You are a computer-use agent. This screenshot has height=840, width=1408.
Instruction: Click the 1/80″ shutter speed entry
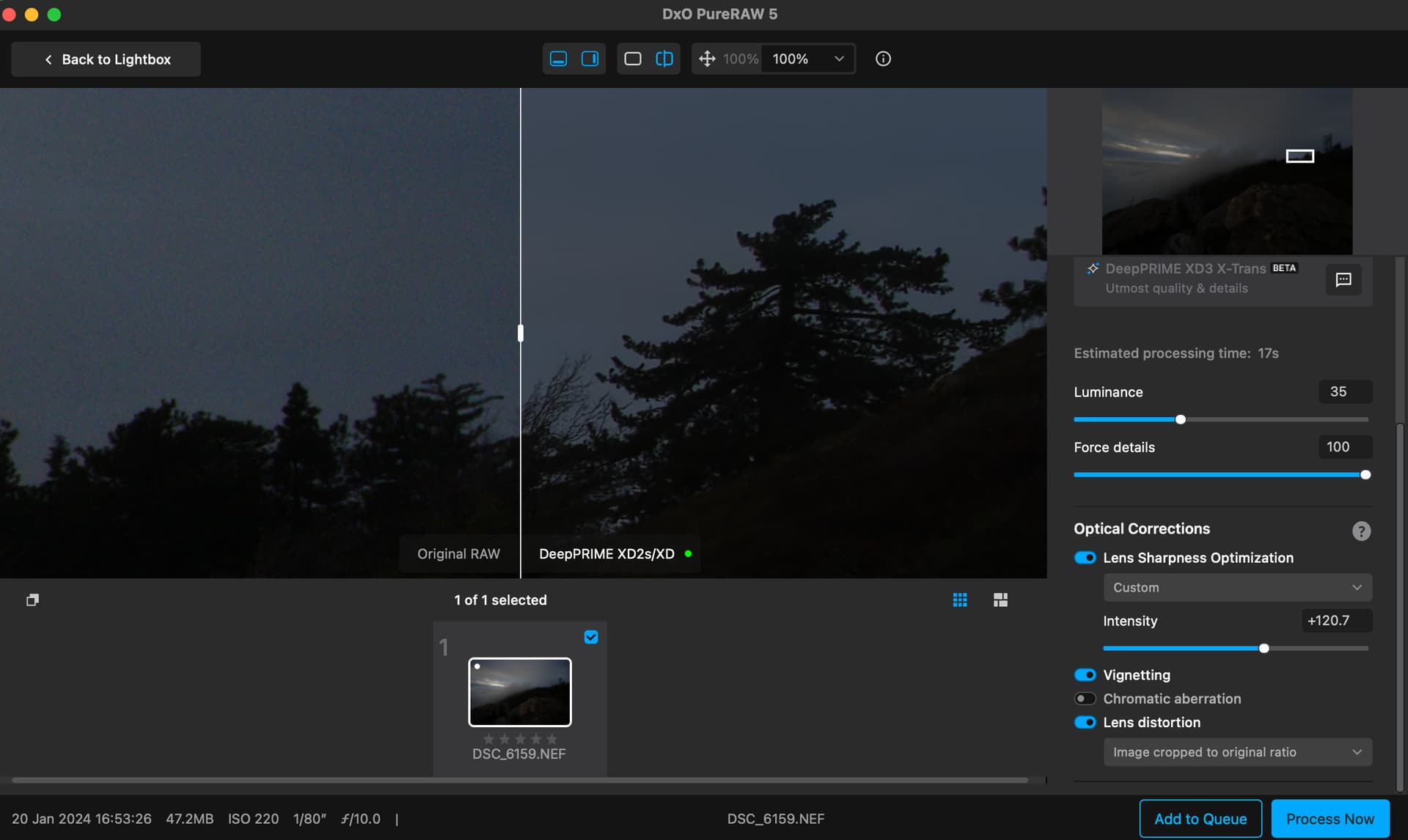coord(309,819)
